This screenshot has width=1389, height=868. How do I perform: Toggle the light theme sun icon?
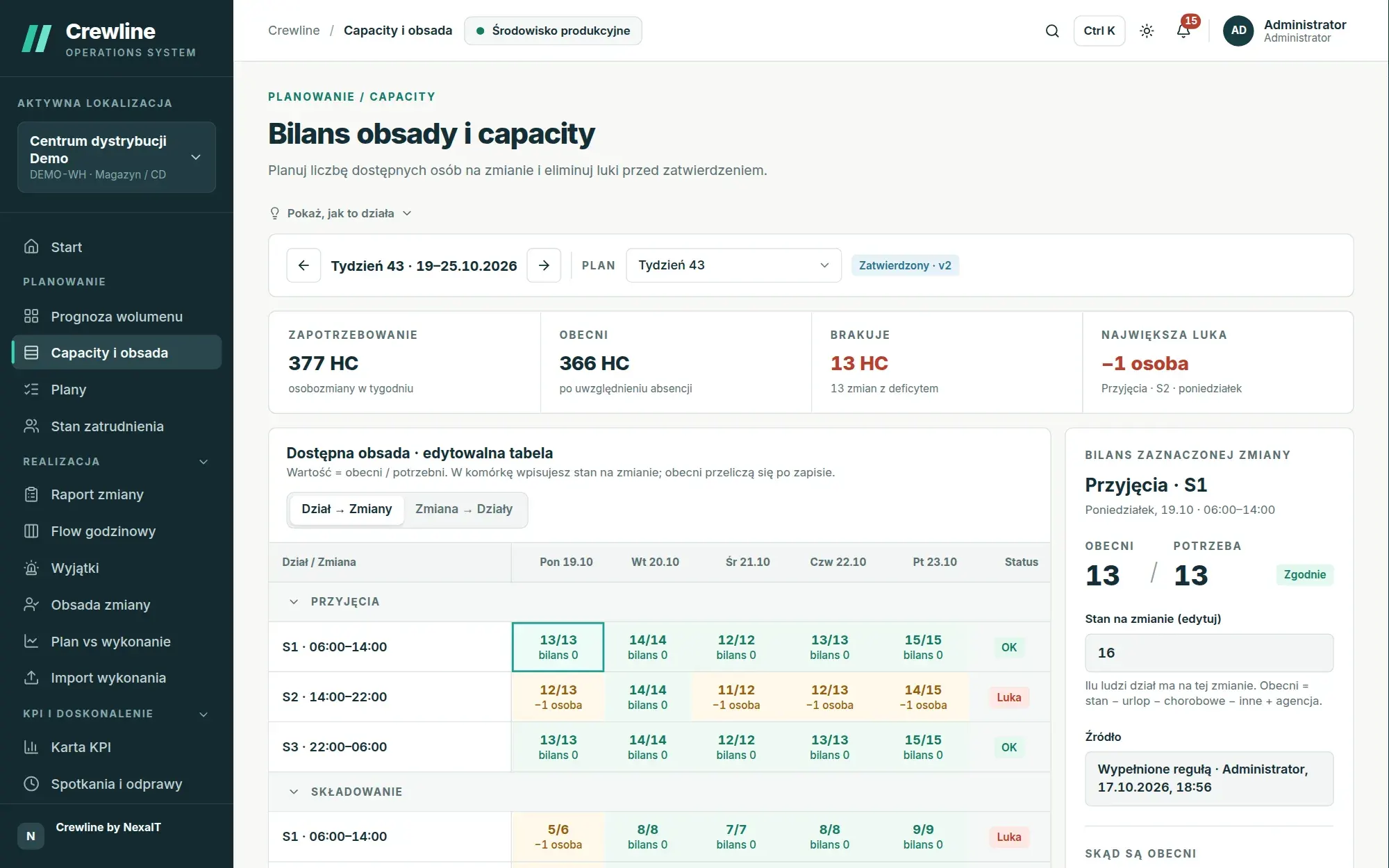(x=1147, y=31)
